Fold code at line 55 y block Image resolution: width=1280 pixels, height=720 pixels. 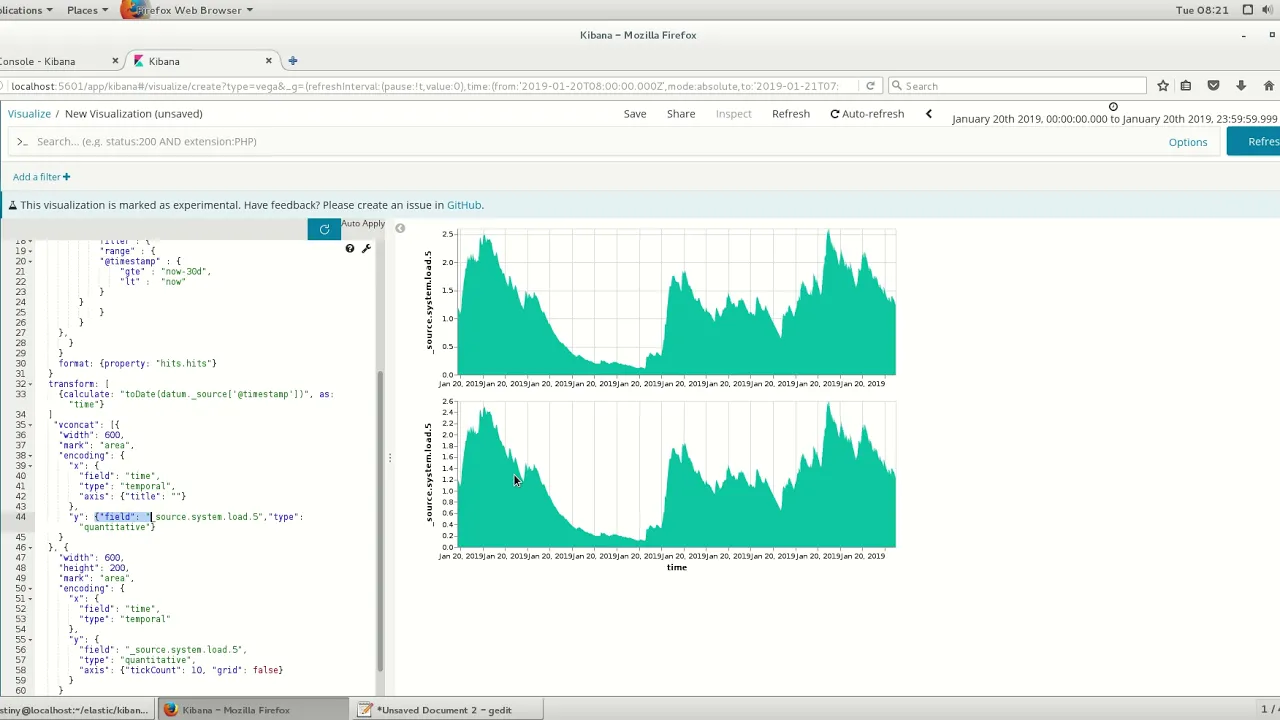click(33, 639)
